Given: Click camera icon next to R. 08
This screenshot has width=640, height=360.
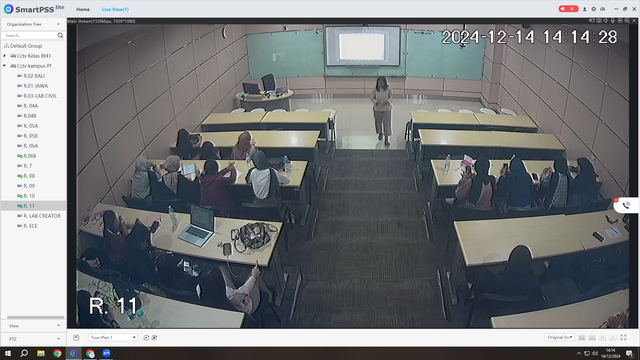Looking at the screenshot, I should pyautogui.click(x=20, y=176).
